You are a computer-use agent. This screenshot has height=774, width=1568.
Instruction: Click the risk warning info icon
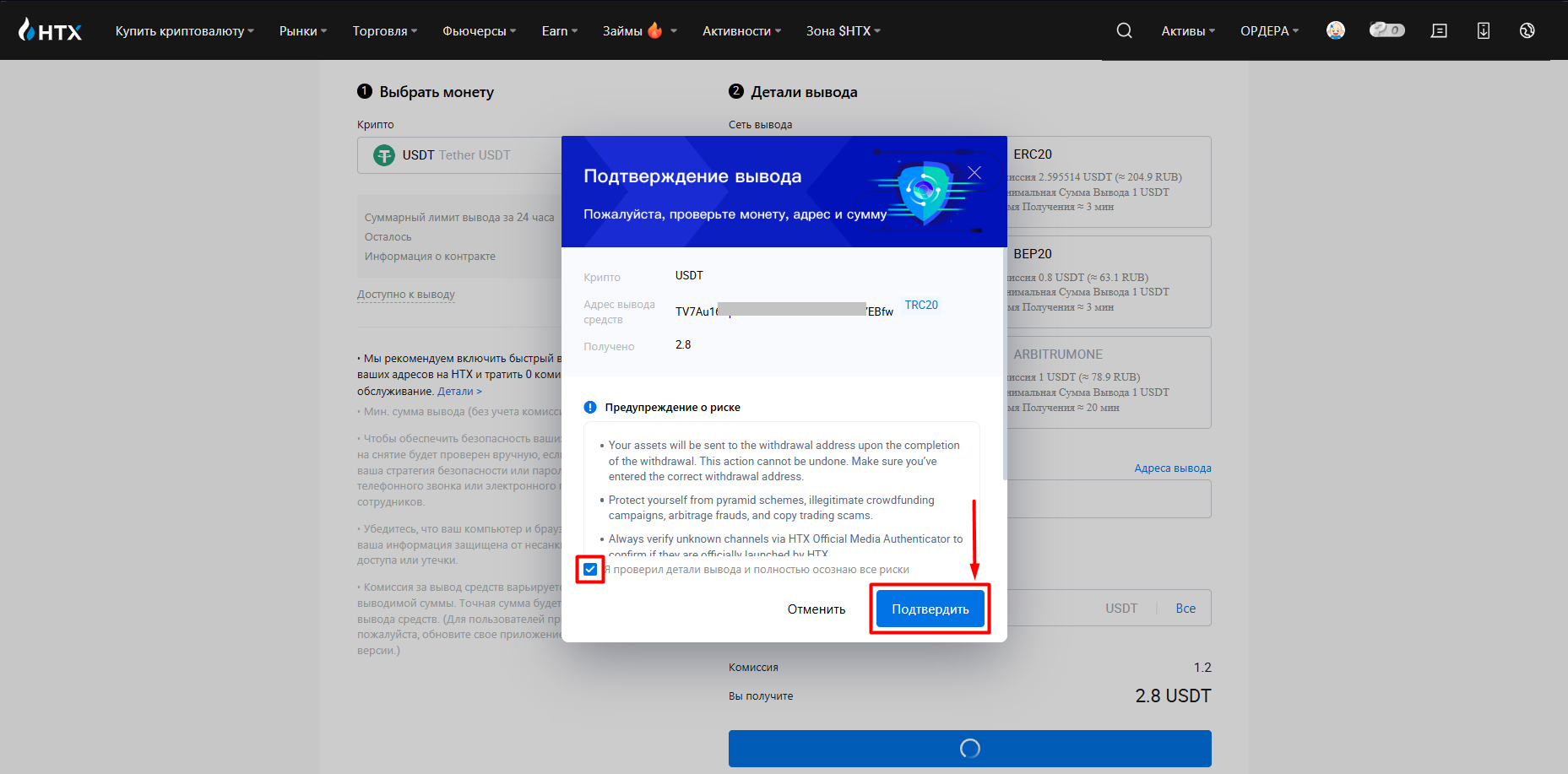590,407
